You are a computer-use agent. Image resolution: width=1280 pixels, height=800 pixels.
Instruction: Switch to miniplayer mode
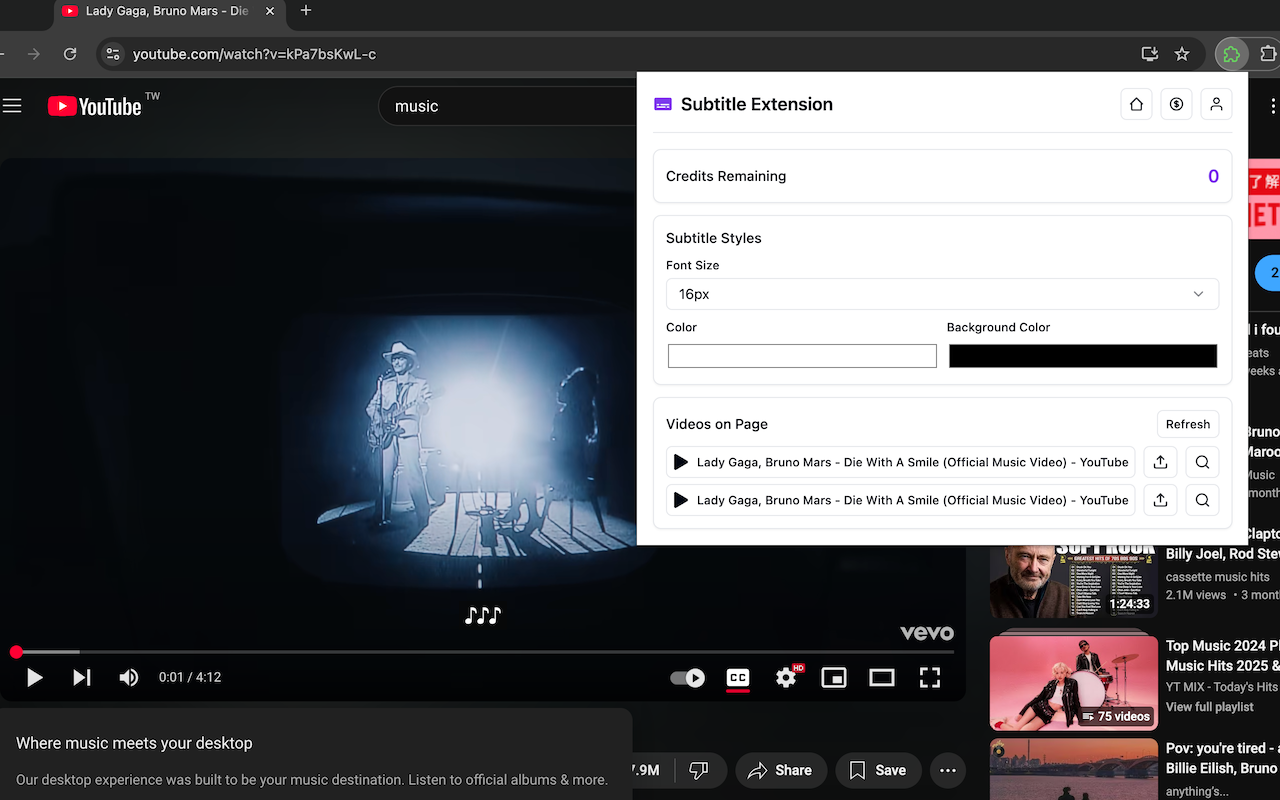coord(834,678)
